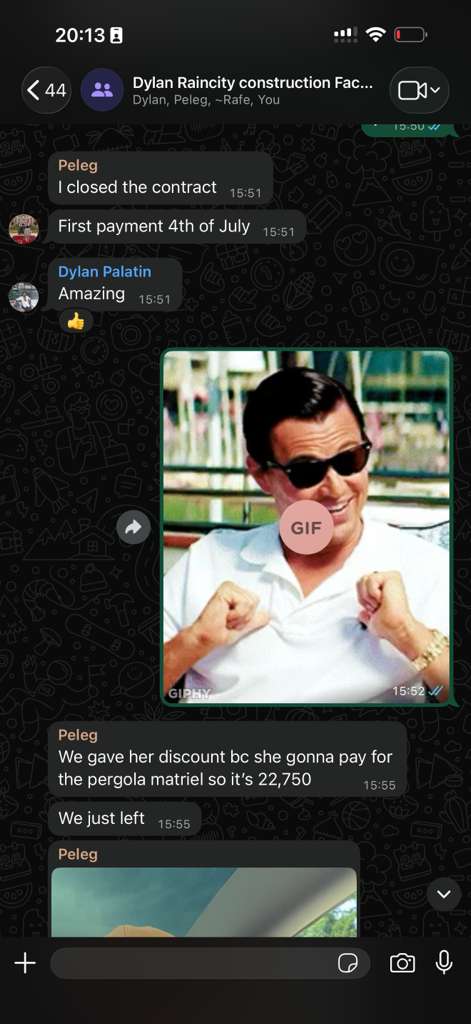
Task: Tap the cellular signal bars icon
Action: click(x=345, y=34)
